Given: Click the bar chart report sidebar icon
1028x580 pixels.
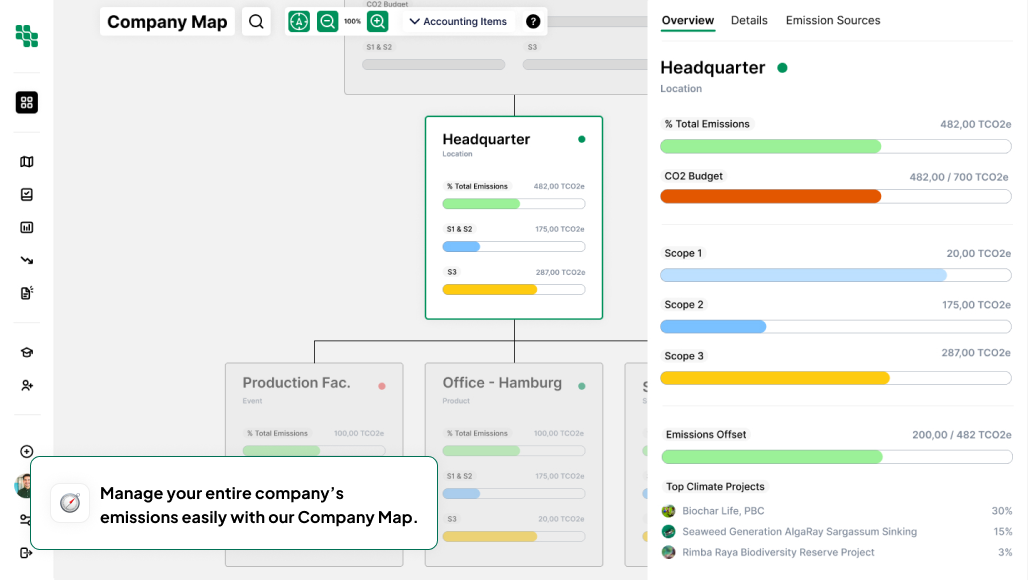Looking at the screenshot, I should click(27, 227).
